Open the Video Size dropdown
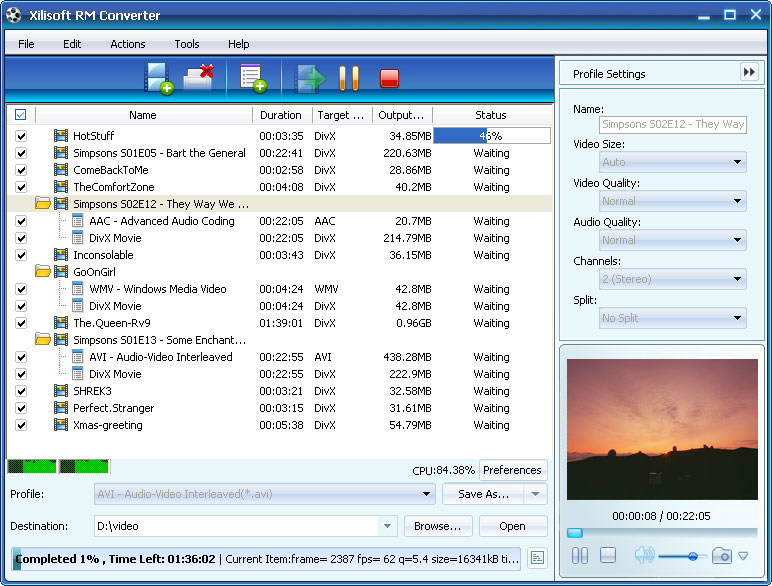This screenshot has width=772, height=586. tap(673, 162)
